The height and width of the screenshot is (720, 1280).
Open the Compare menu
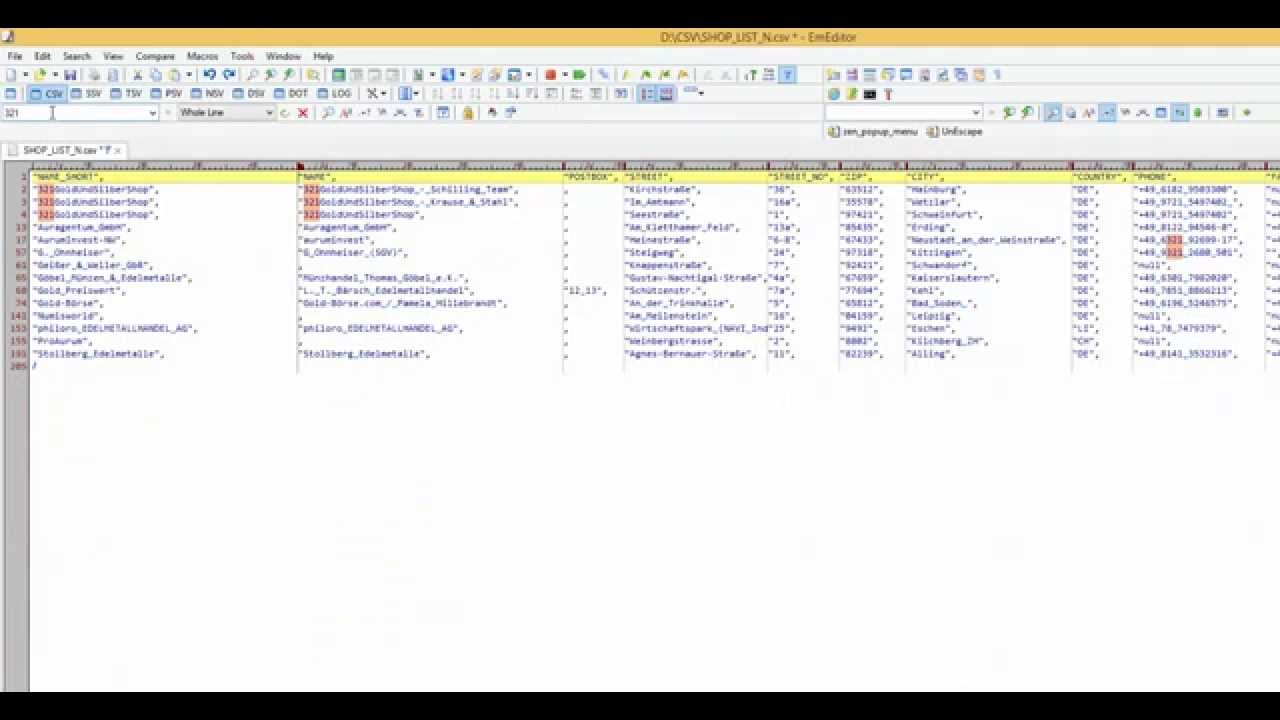click(155, 56)
